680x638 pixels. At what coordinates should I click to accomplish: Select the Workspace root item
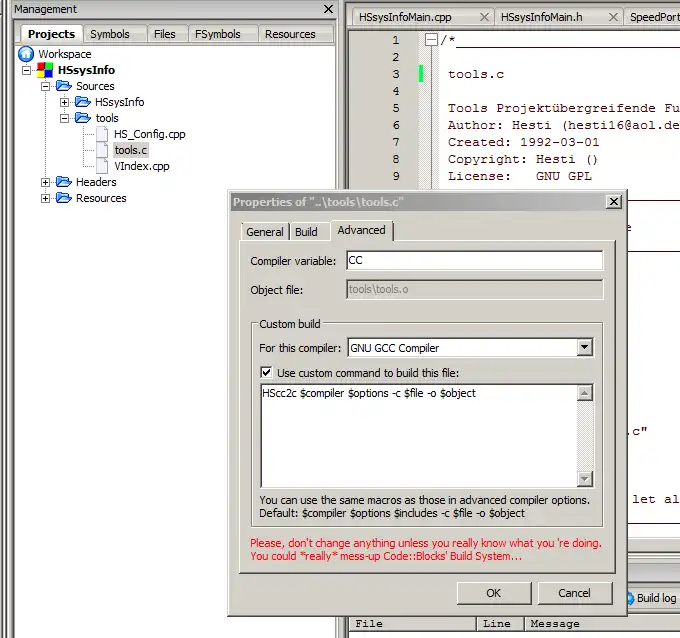point(65,54)
